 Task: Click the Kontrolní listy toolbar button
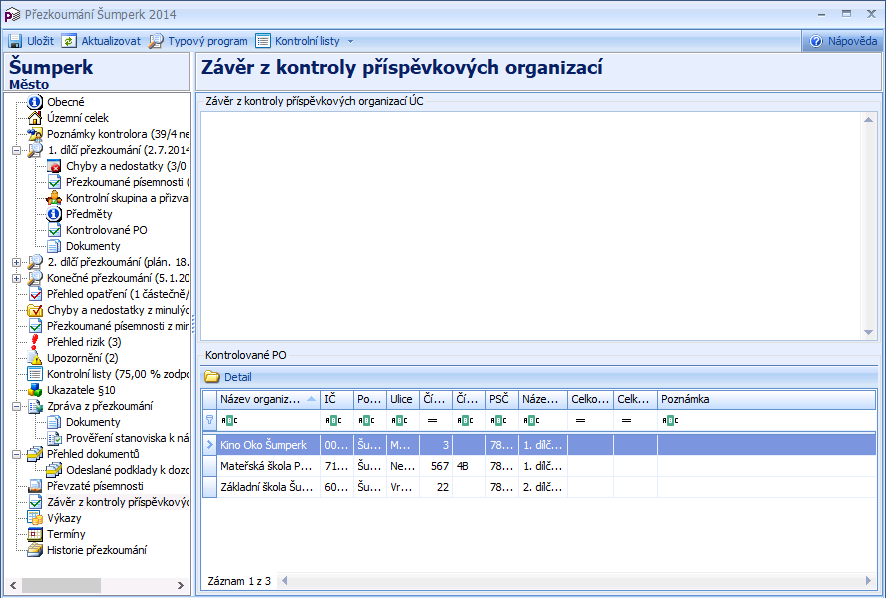[298, 41]
